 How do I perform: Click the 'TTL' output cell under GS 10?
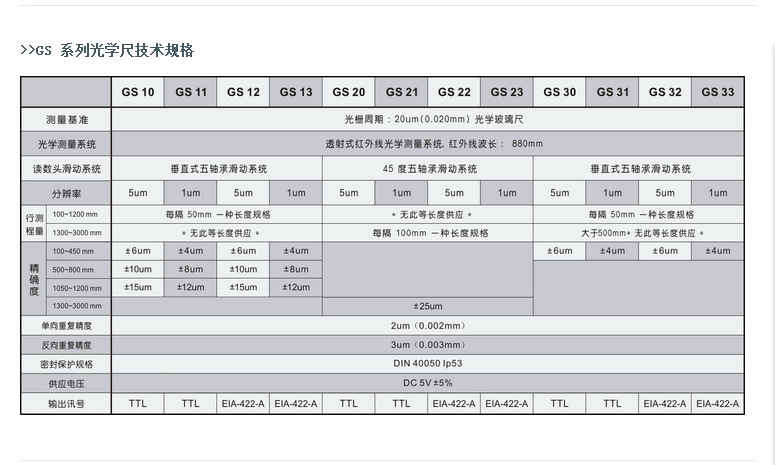coord(138,404)
